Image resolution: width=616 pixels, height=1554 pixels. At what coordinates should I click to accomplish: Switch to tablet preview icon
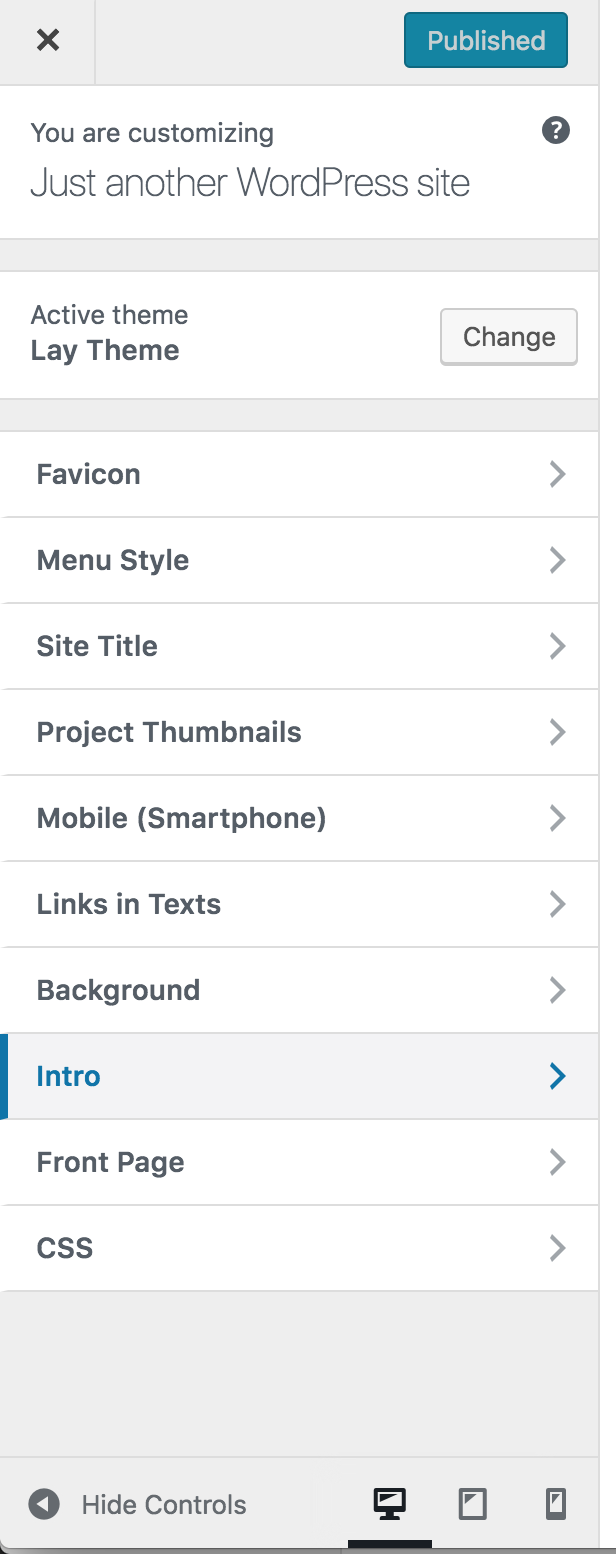(472, 1504)
